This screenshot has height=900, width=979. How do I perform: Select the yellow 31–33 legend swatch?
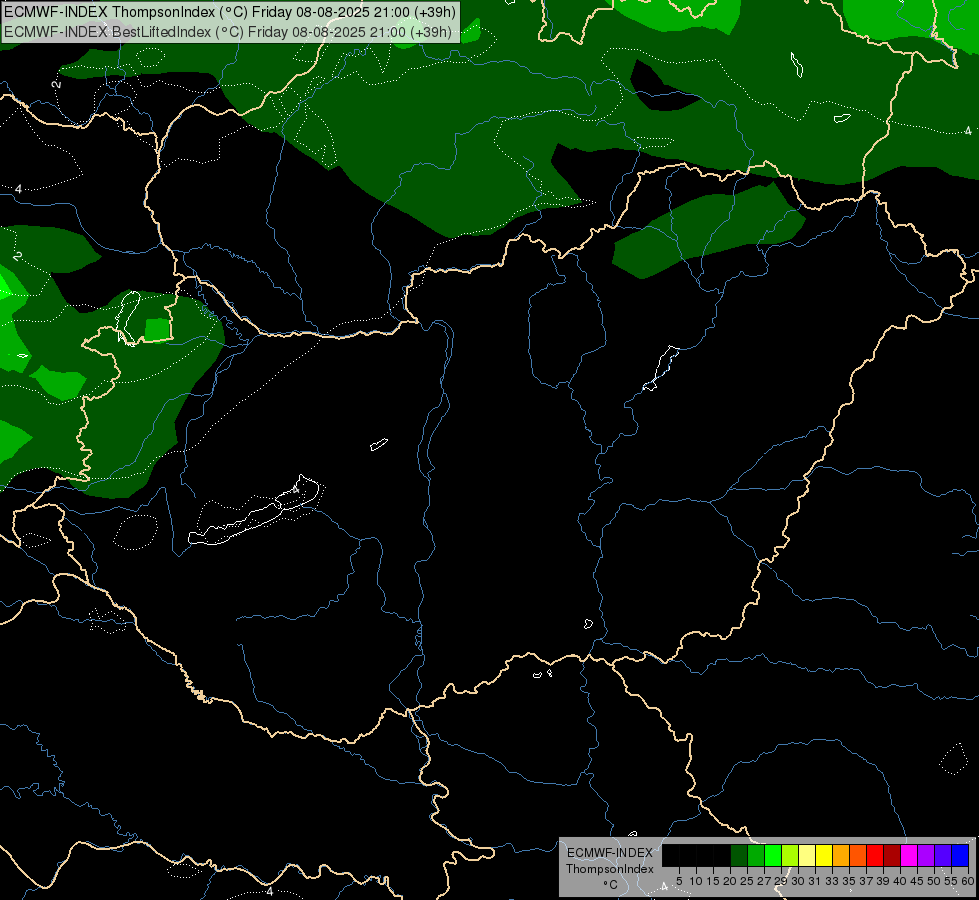point(824,856)
